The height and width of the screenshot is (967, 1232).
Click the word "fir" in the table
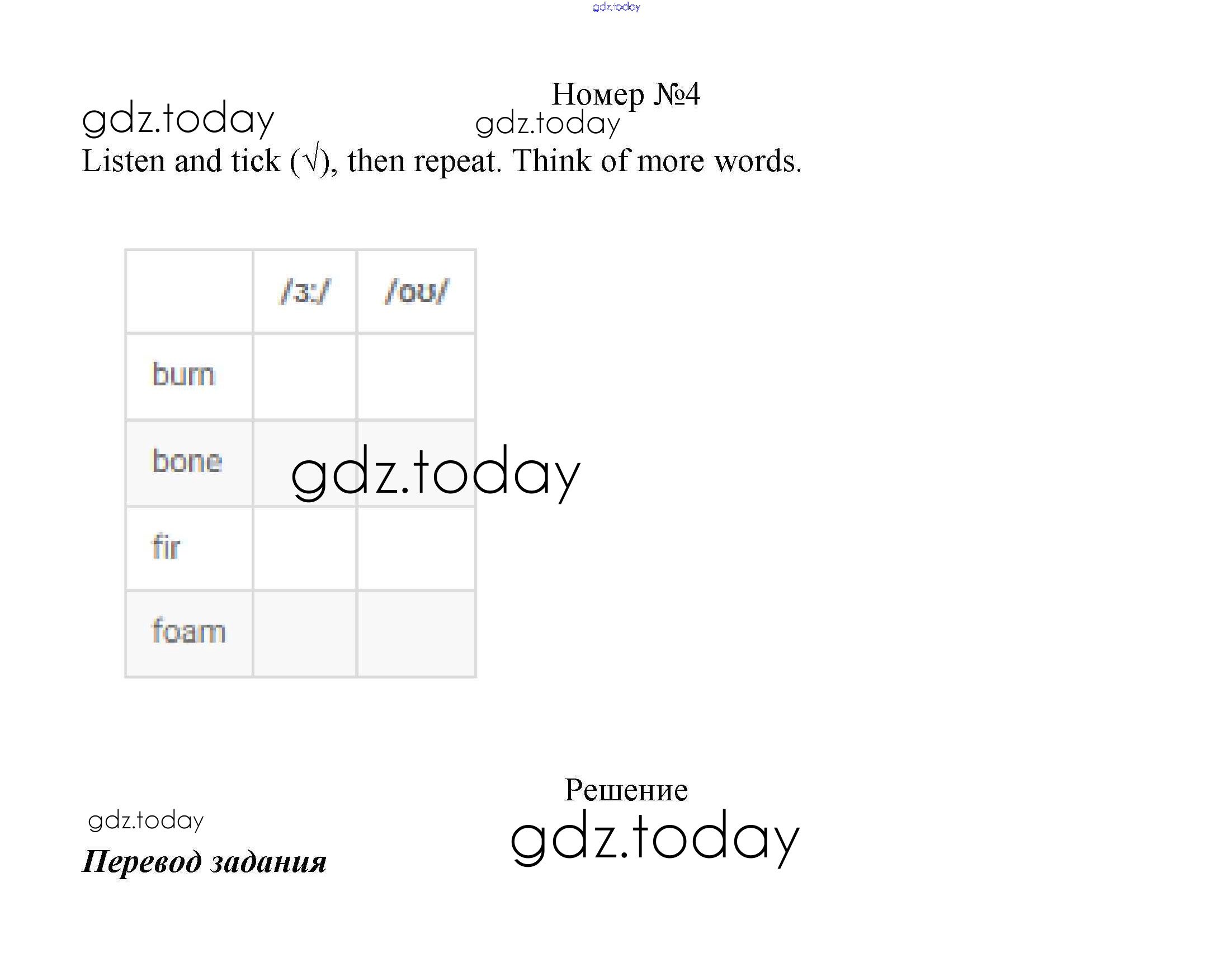pyautogui.click(x=166, y=548)
